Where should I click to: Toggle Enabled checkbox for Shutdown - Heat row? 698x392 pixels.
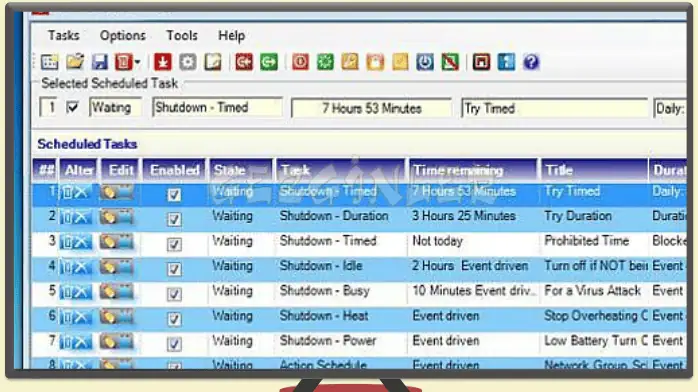174,319
